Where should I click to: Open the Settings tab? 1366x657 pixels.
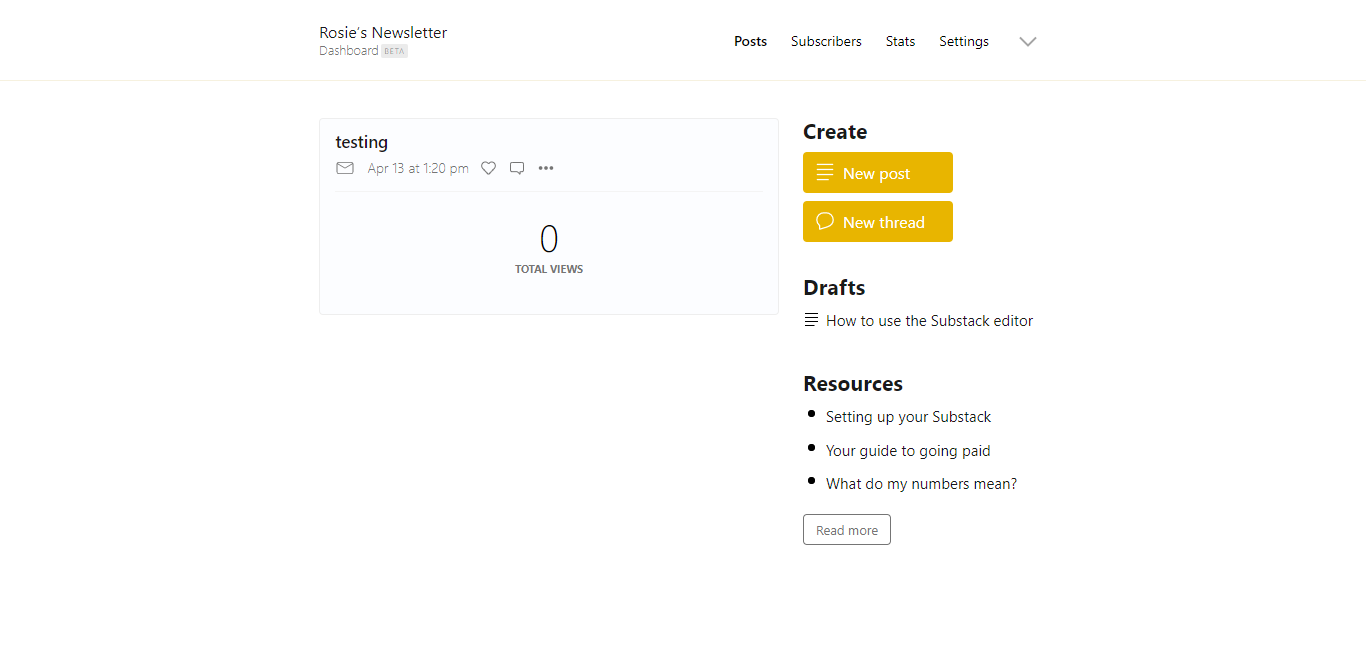coord(964,41)
